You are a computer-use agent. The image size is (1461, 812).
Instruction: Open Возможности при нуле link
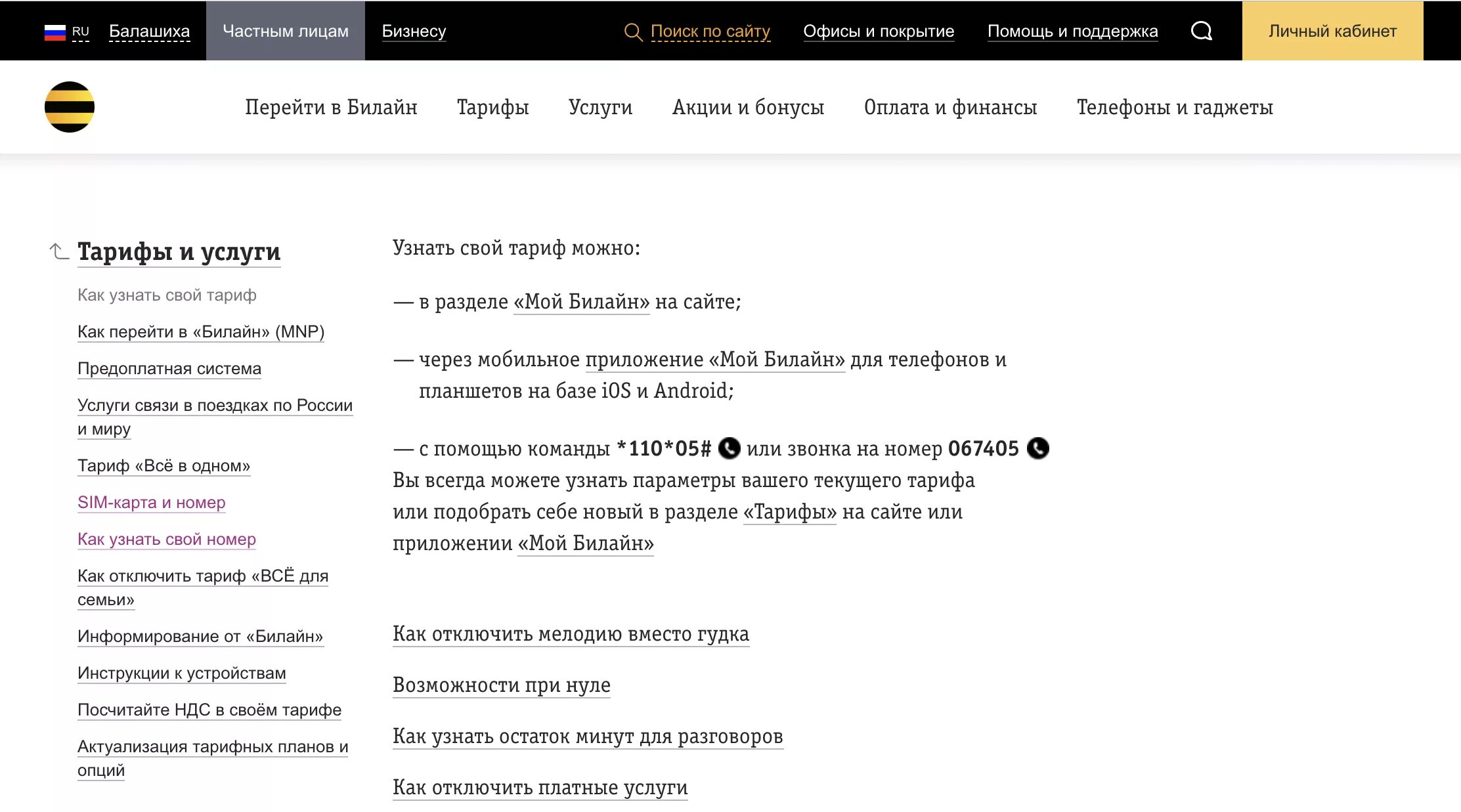click(x=502, y=685)
